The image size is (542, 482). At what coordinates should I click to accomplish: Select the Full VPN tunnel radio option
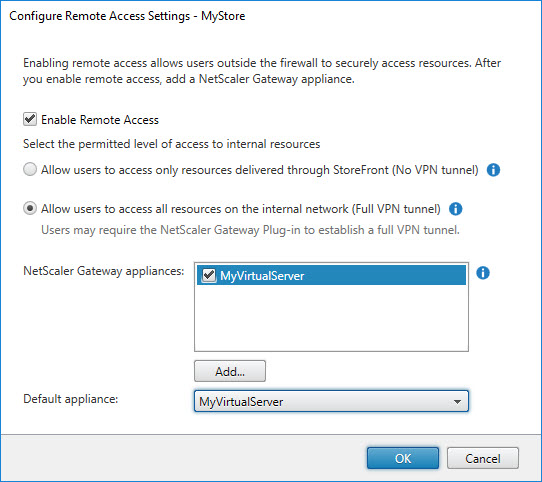30,208
